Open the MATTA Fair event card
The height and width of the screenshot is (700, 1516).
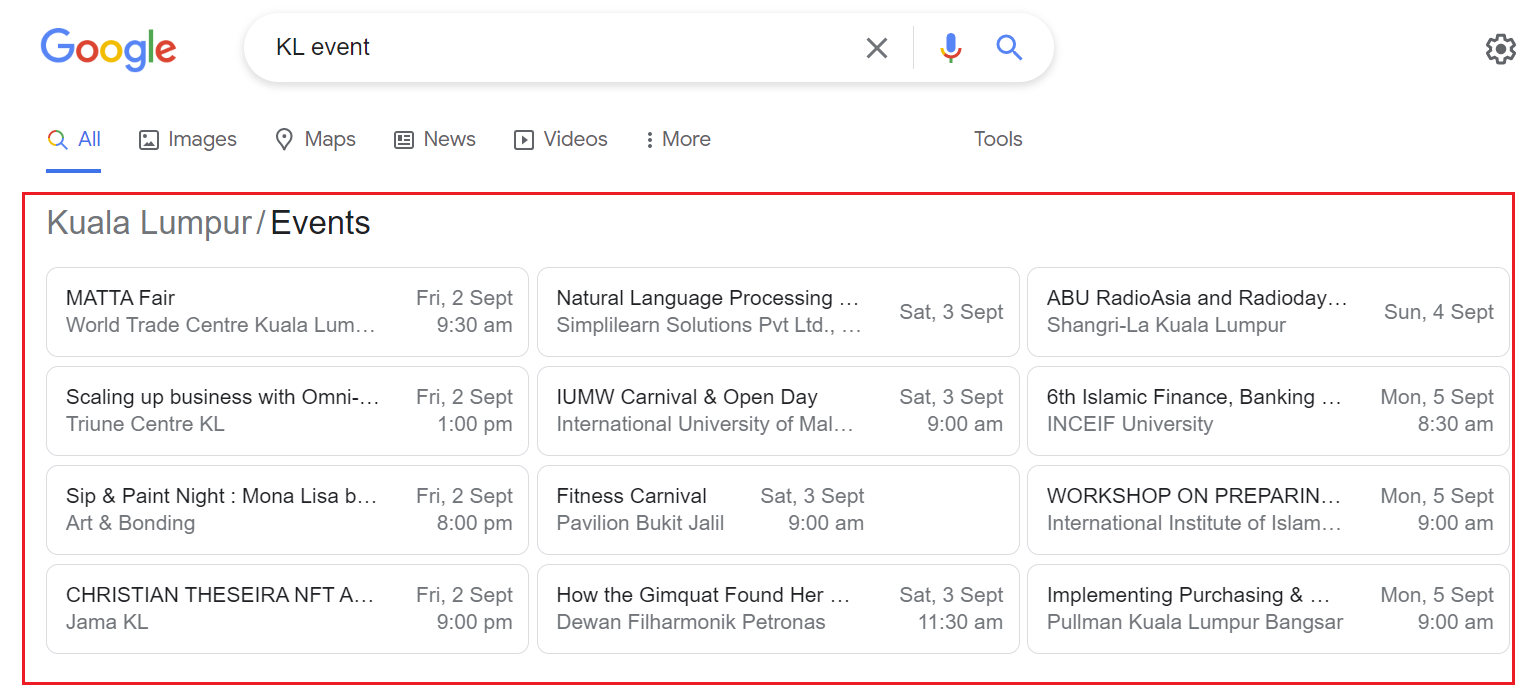click(287, 312)
